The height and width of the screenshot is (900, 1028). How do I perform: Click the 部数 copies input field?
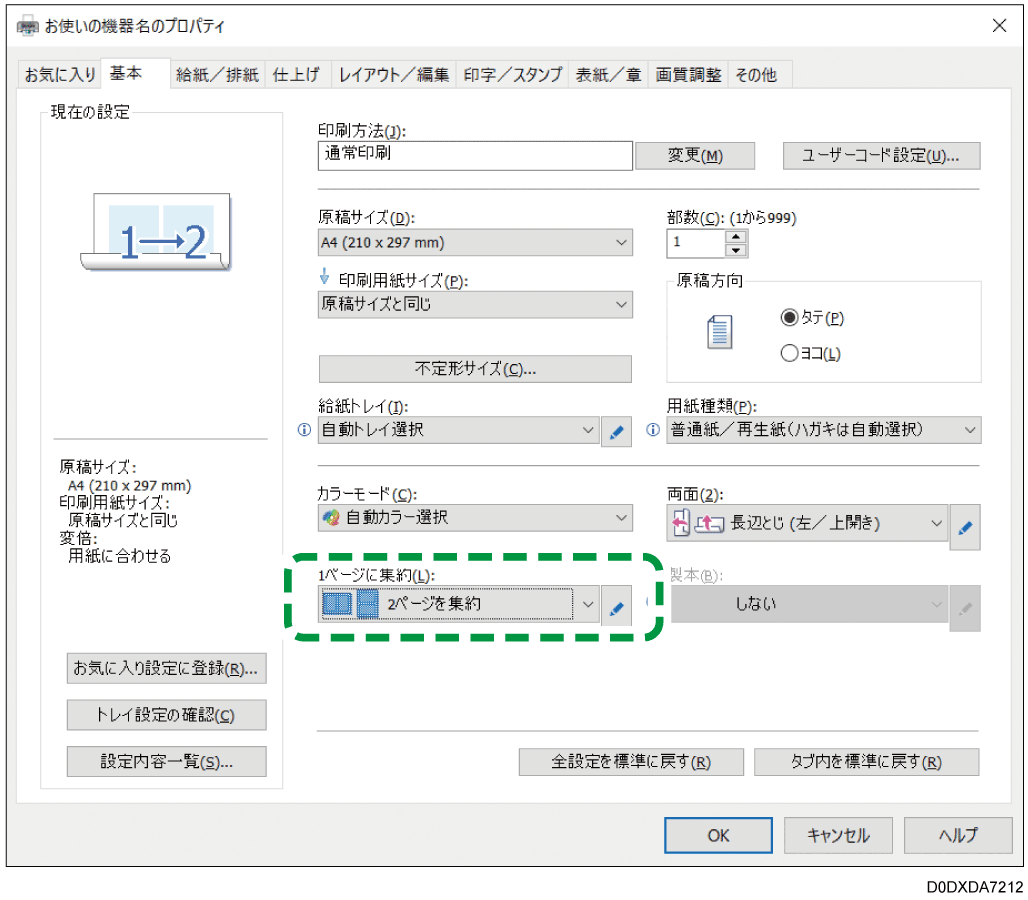(x=695, y=243)
